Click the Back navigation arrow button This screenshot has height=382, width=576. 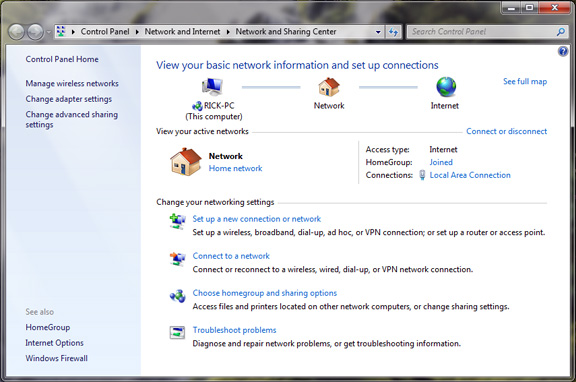point(17,32)
